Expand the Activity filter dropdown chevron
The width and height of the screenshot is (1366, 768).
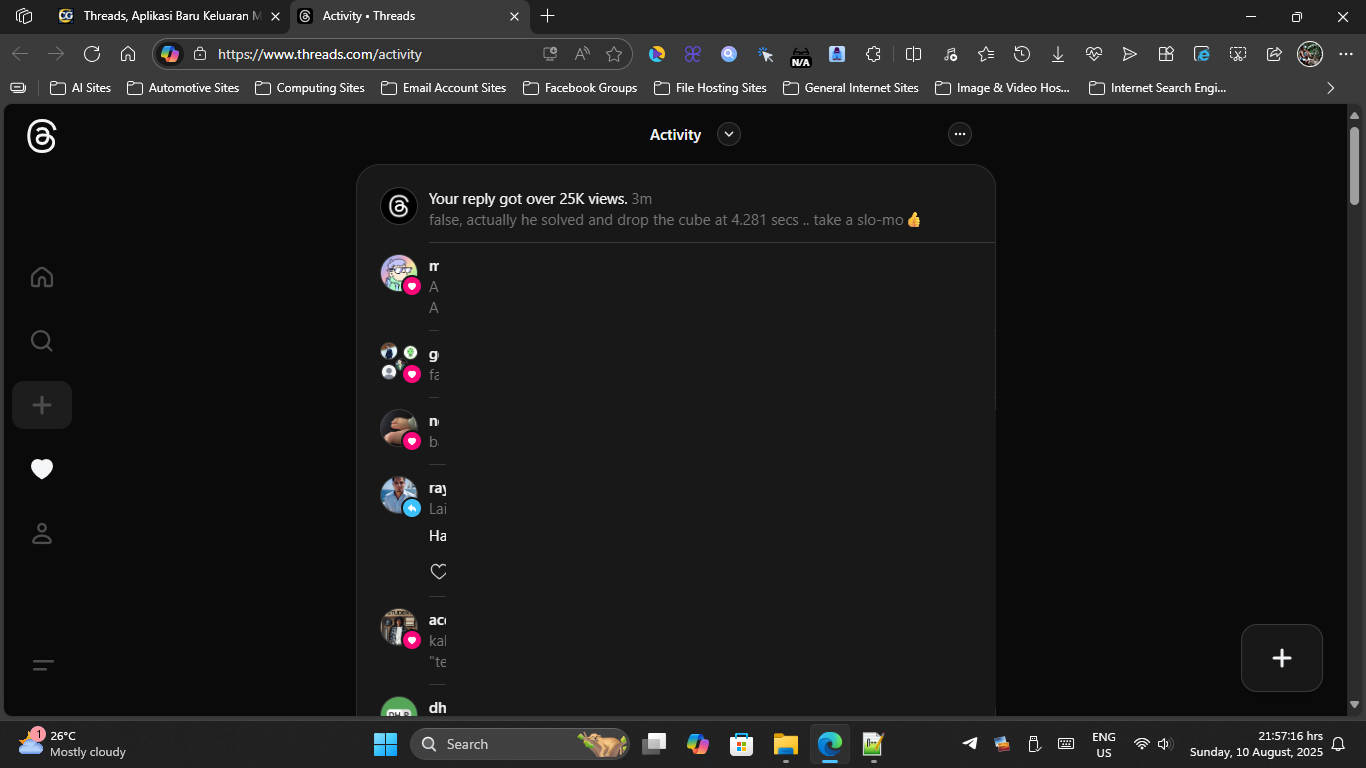(x=729, y=134)
